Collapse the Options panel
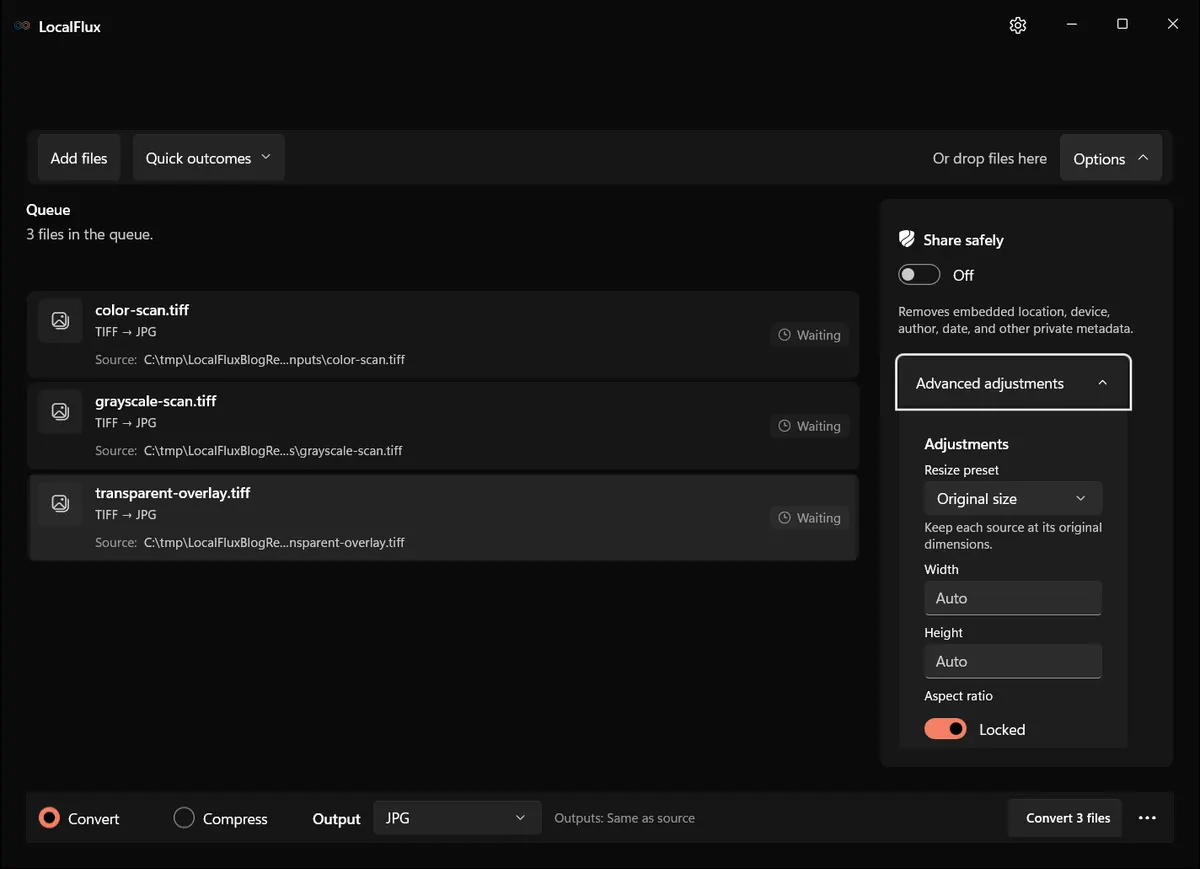Image resolution: width=1200 pixels, height=869 pixels. tap(1111, 158)
